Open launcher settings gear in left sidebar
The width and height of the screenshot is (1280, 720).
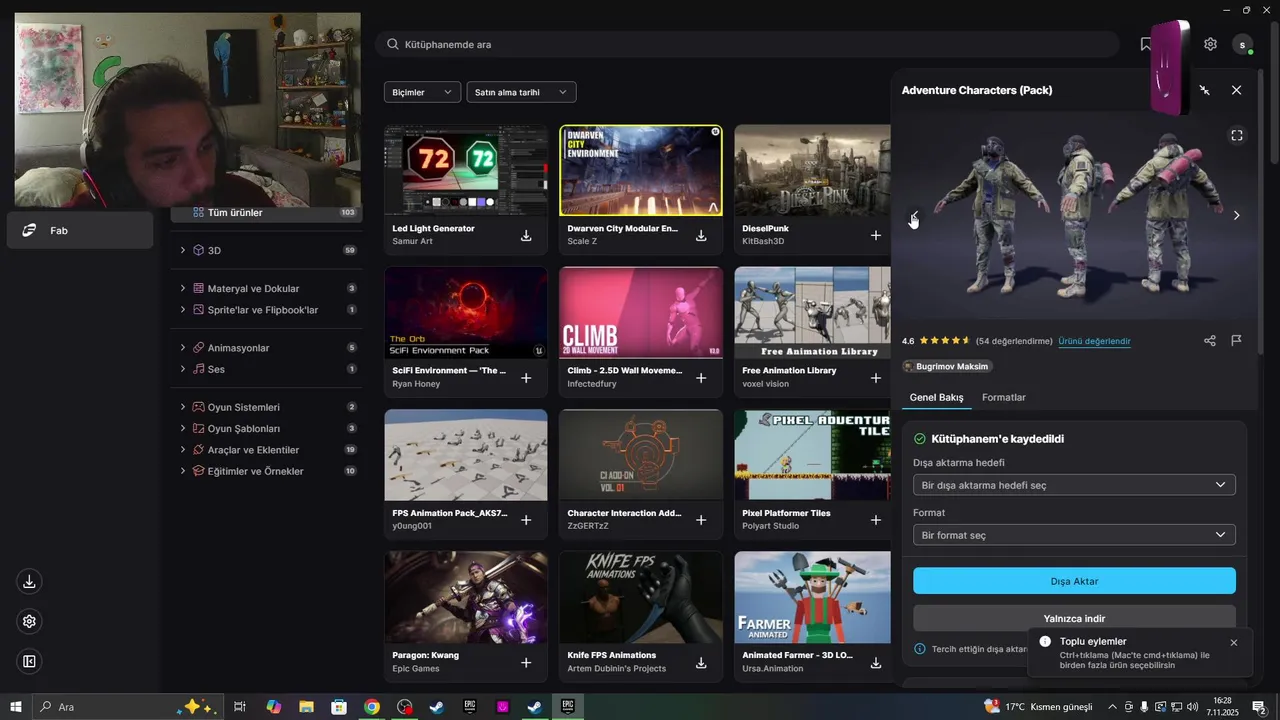point(29,621)
